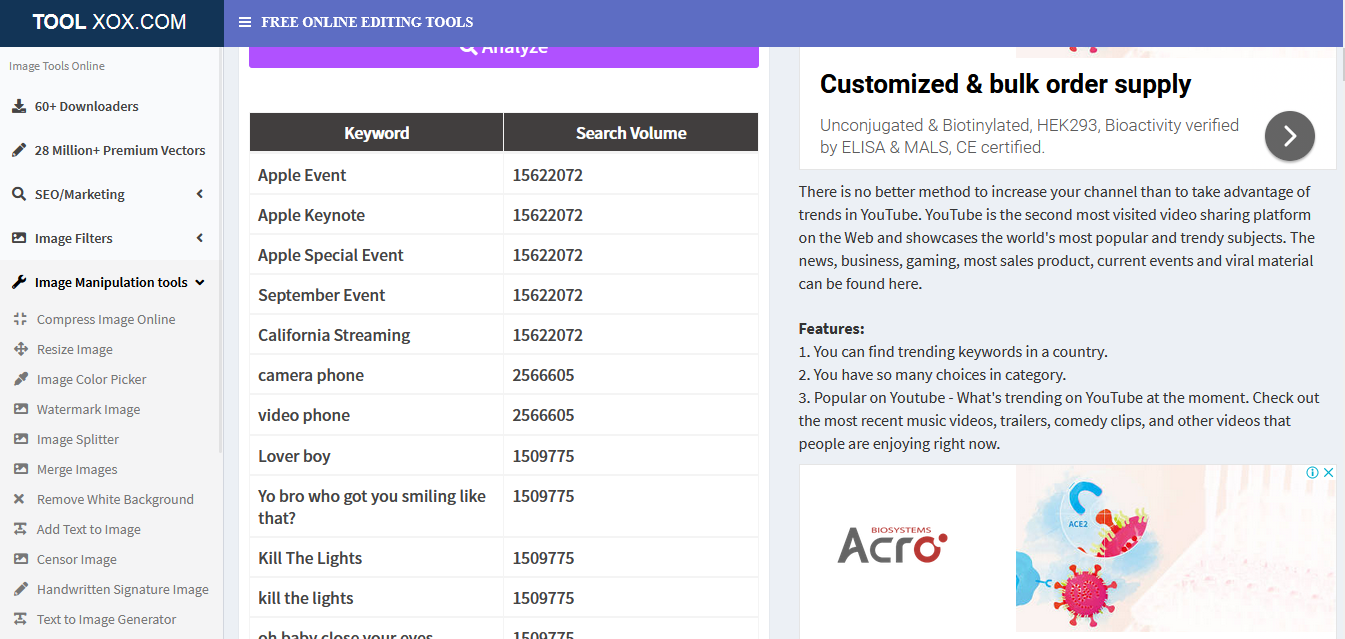Select the lowercase kill the lights keyword

306,598
